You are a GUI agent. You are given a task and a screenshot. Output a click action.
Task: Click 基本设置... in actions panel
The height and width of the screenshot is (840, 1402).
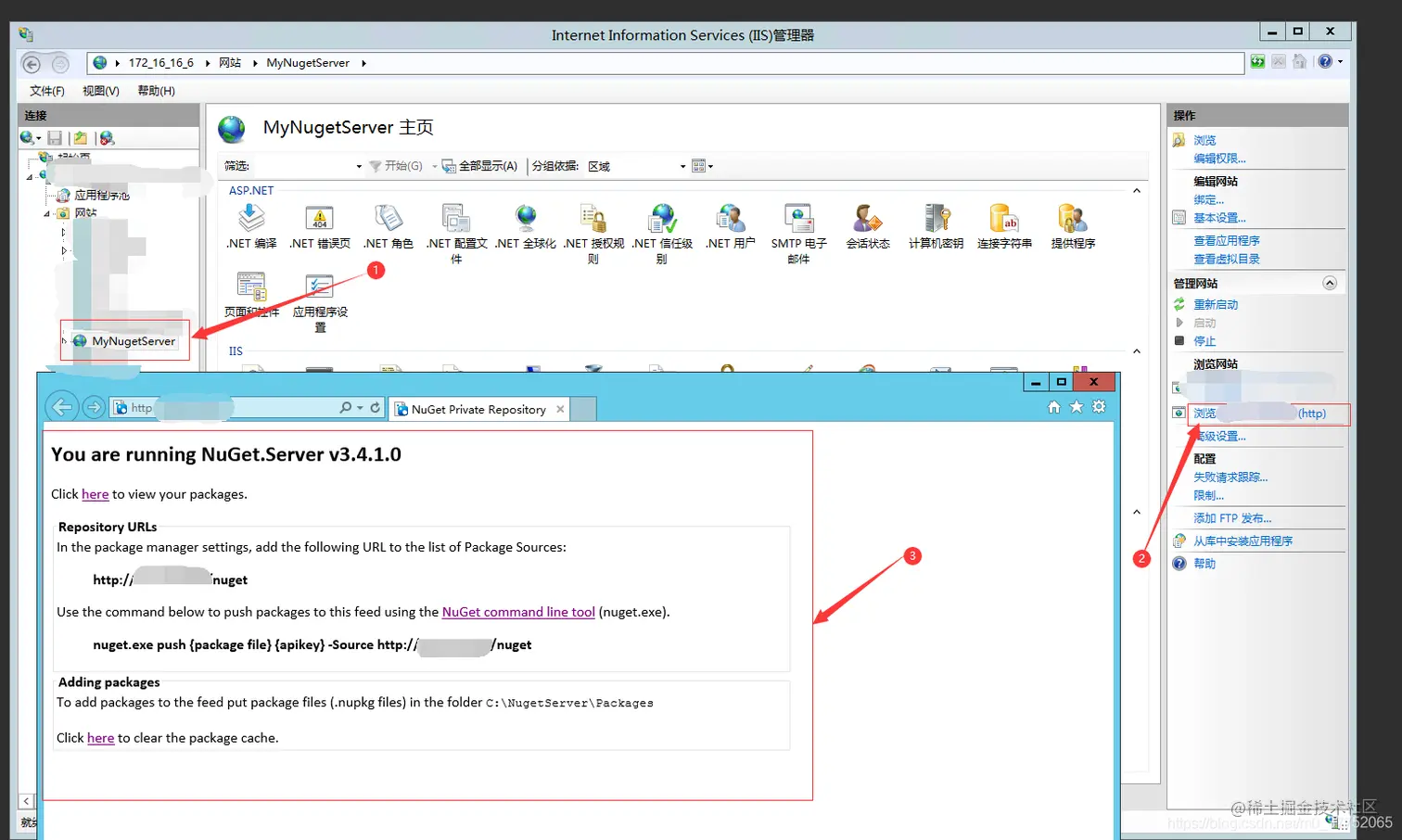click(x=1219, y=218)
